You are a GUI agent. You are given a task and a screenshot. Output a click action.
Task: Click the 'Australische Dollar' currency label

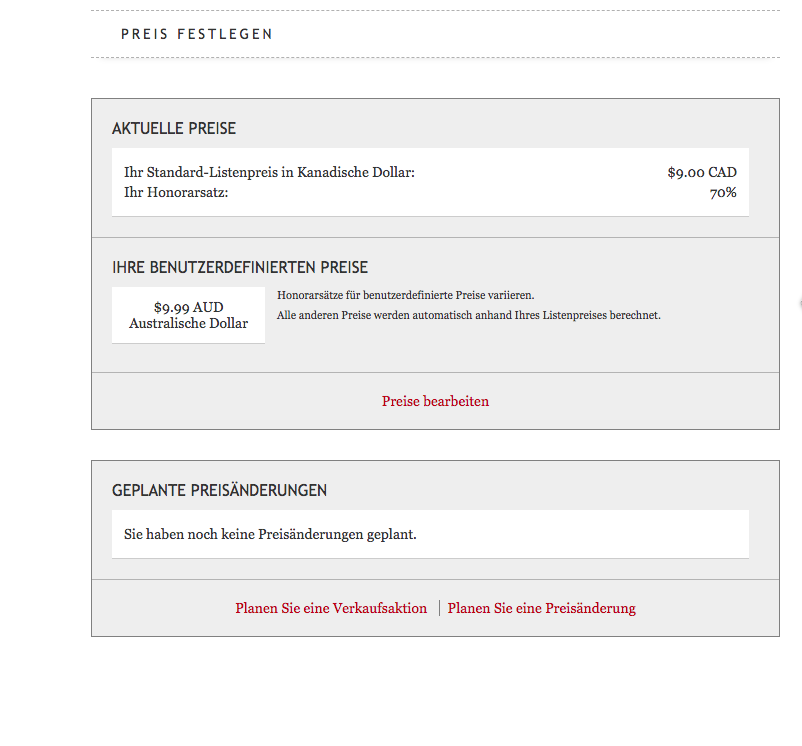[x=188, y=323]
